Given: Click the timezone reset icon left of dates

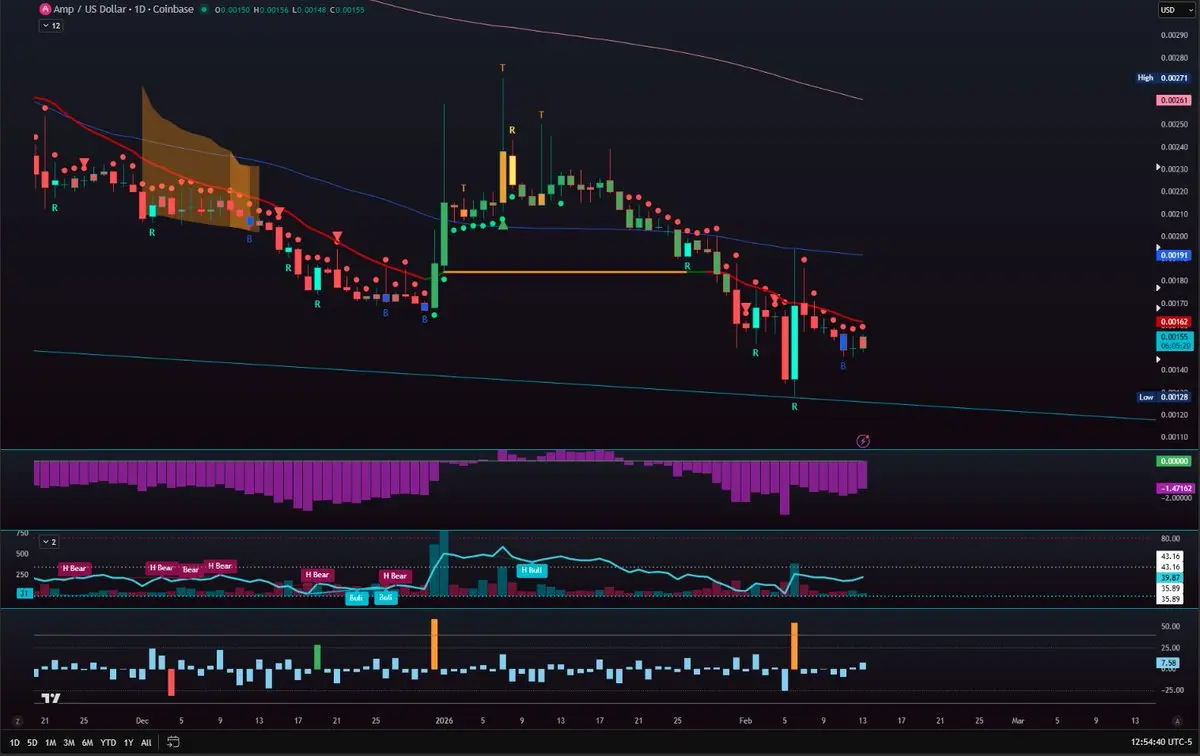Looking at the screenshot, I should pos(17,722).
